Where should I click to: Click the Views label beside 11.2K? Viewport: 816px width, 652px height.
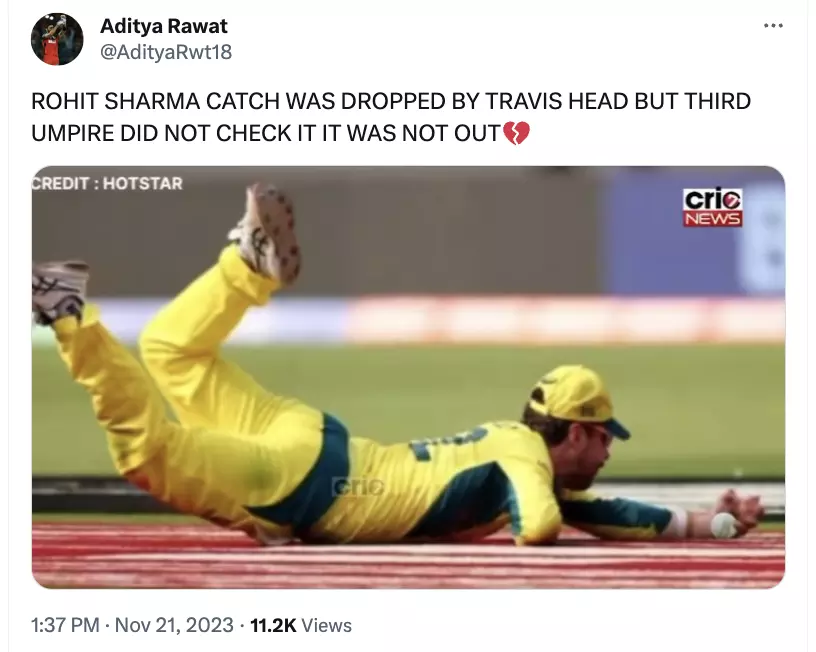(x=326, y=625)
